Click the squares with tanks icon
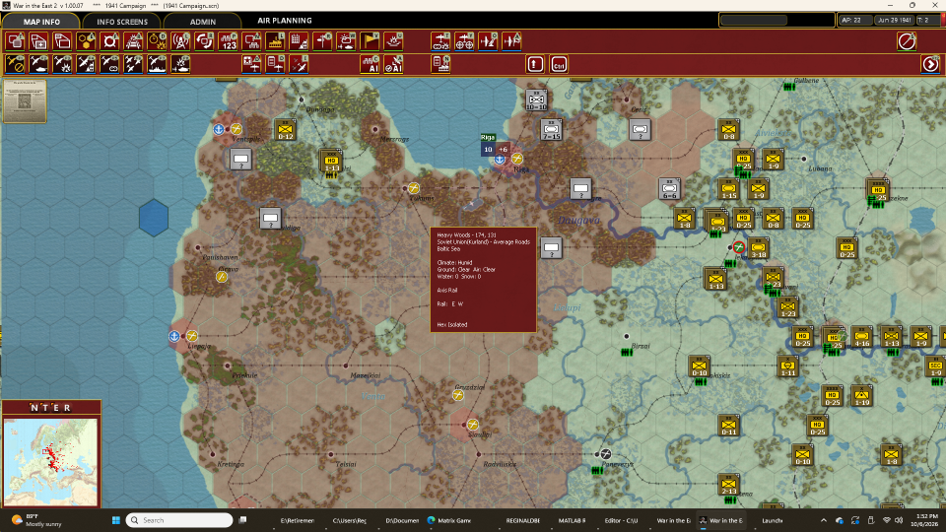This screenshot has width=946, height=532. [252, 42]
